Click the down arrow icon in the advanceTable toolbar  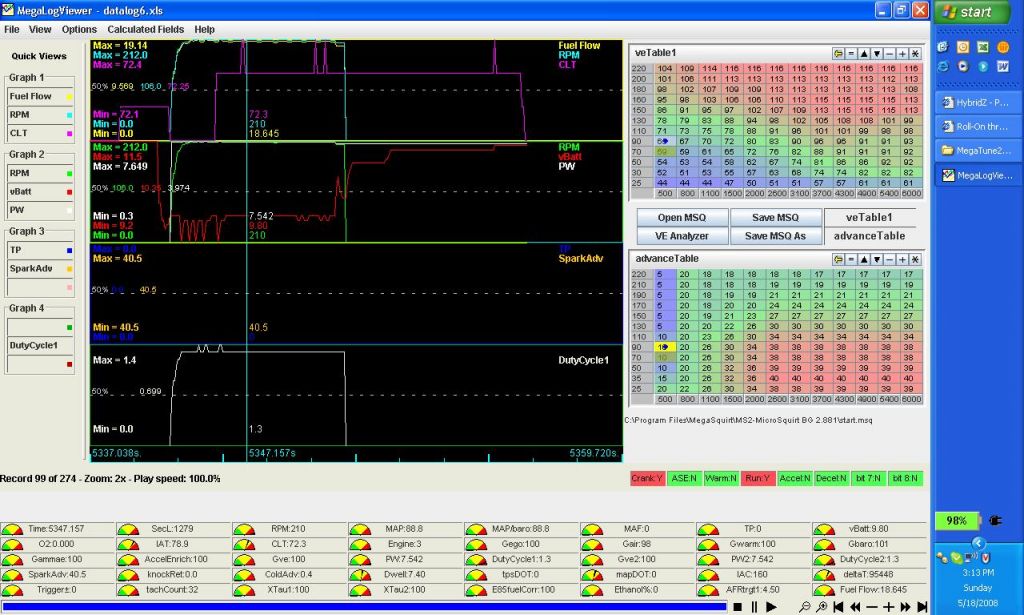[x=877, y=259]
